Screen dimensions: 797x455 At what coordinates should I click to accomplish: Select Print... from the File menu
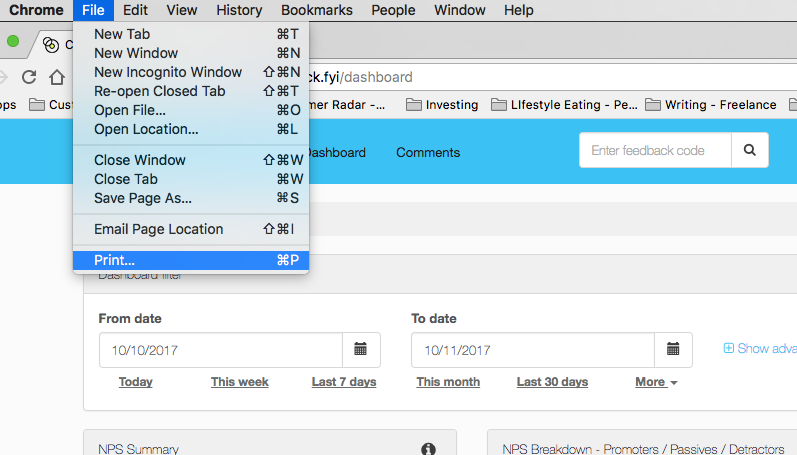coord(114,260)
